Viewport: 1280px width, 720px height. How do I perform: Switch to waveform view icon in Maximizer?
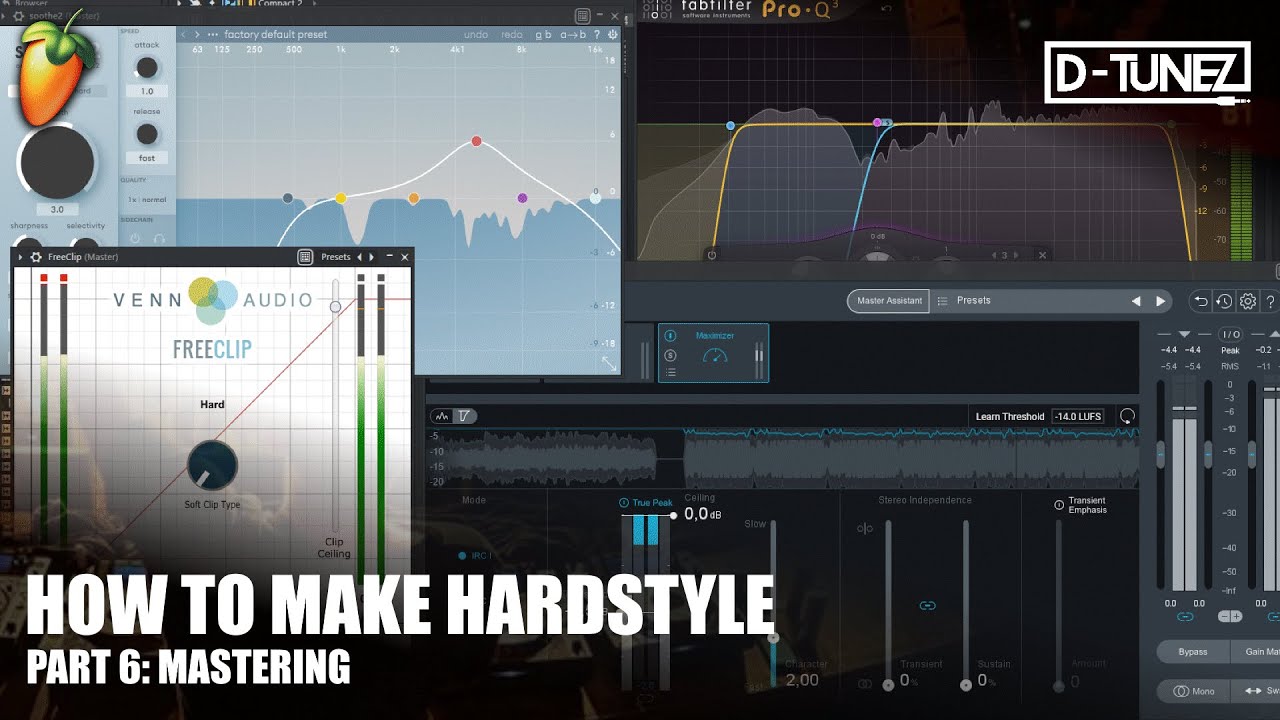(x=442, y=416)
